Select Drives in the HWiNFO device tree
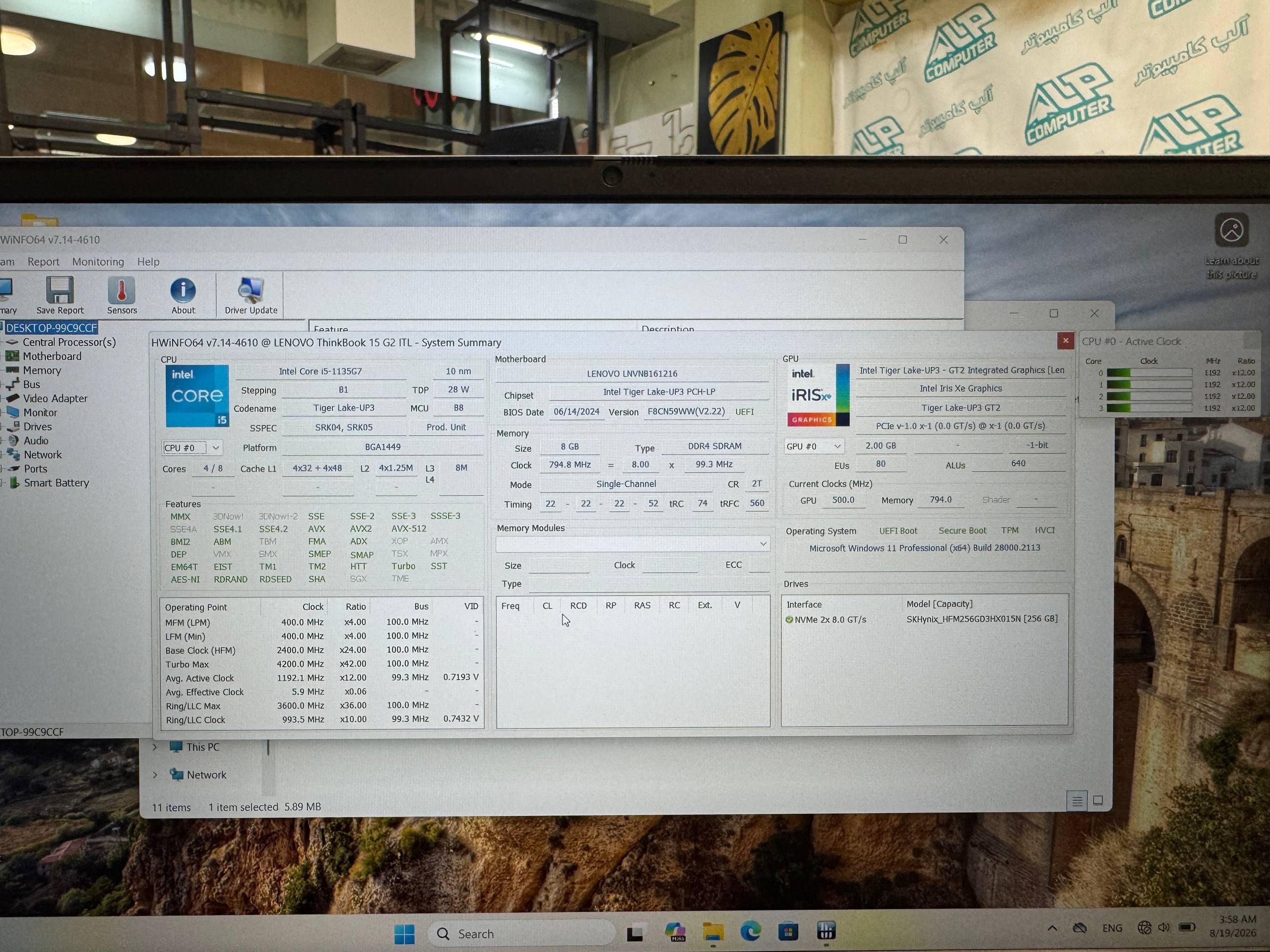The image size is (1270, 952). click(x=37, y=427)
